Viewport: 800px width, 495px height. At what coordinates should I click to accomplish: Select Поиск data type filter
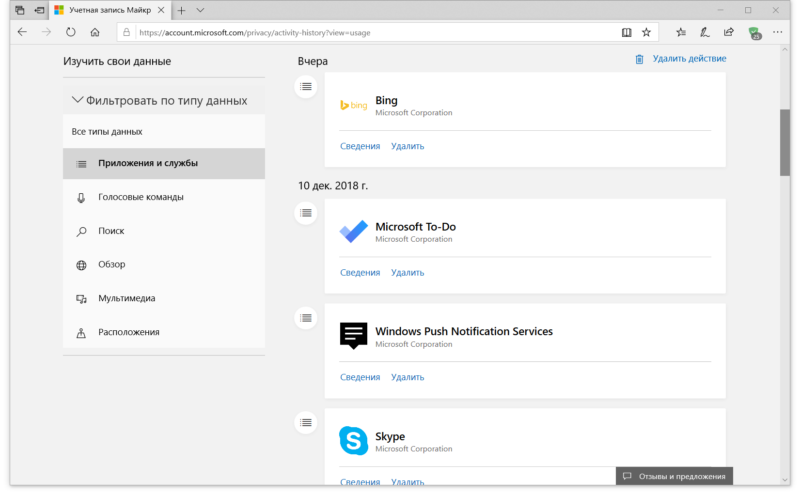(x=164, y=231)
